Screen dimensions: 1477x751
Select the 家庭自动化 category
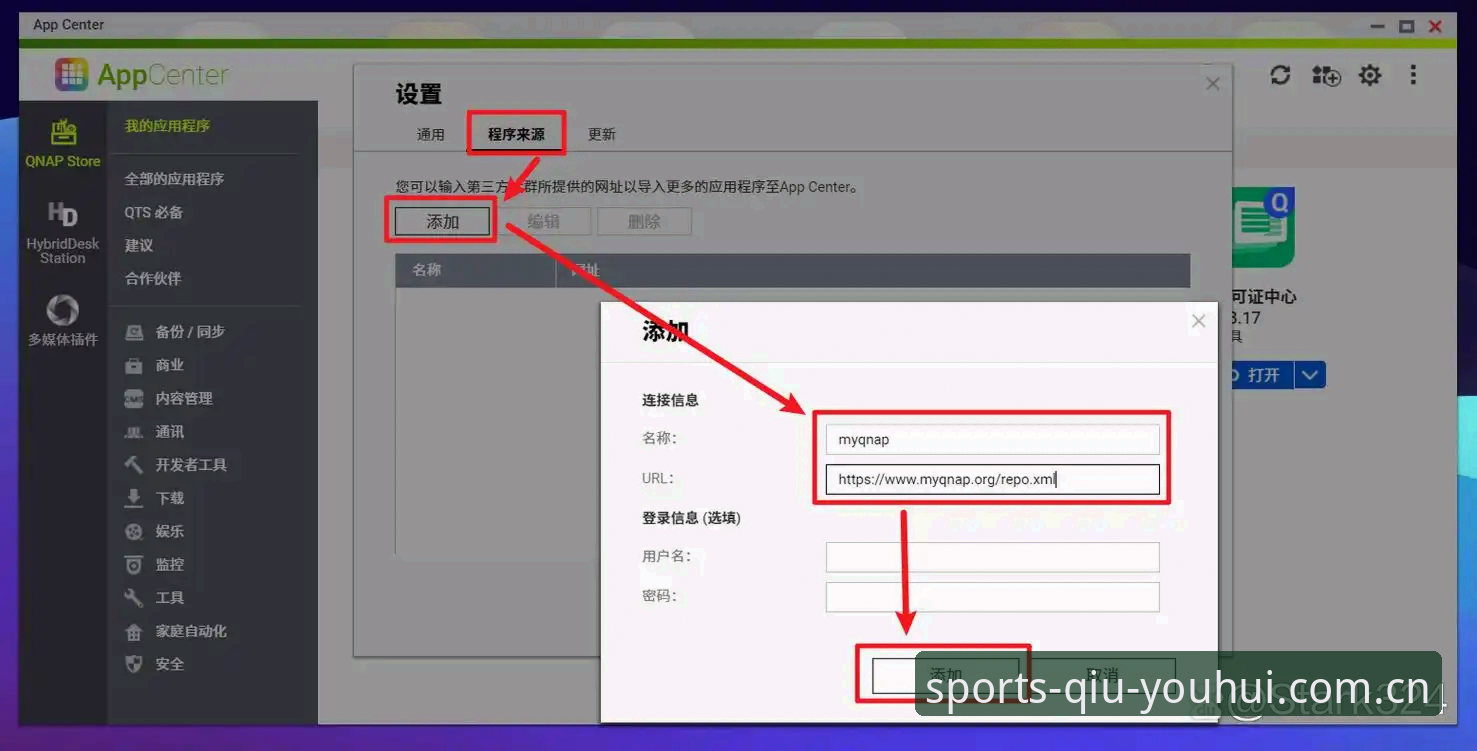pyautogui.click(x=176, y=631)
